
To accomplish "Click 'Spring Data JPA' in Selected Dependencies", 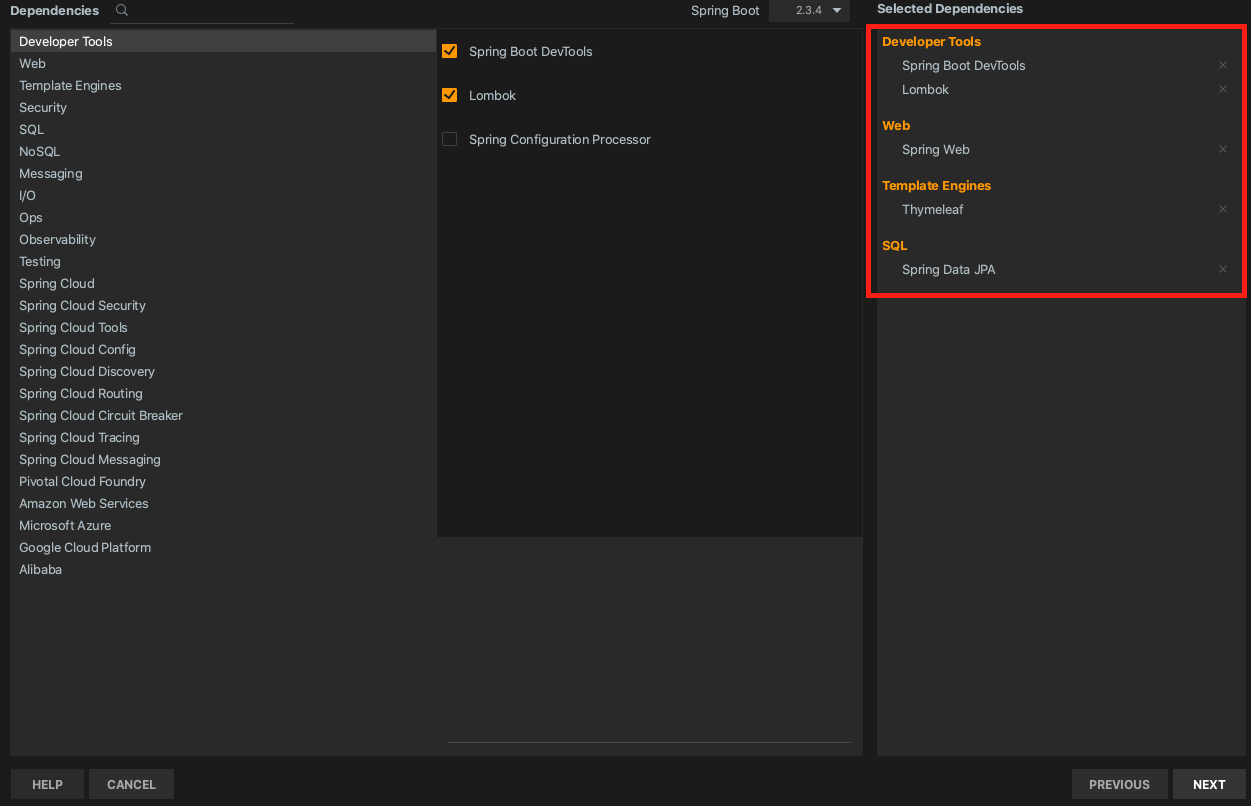I will coord(948,269).
